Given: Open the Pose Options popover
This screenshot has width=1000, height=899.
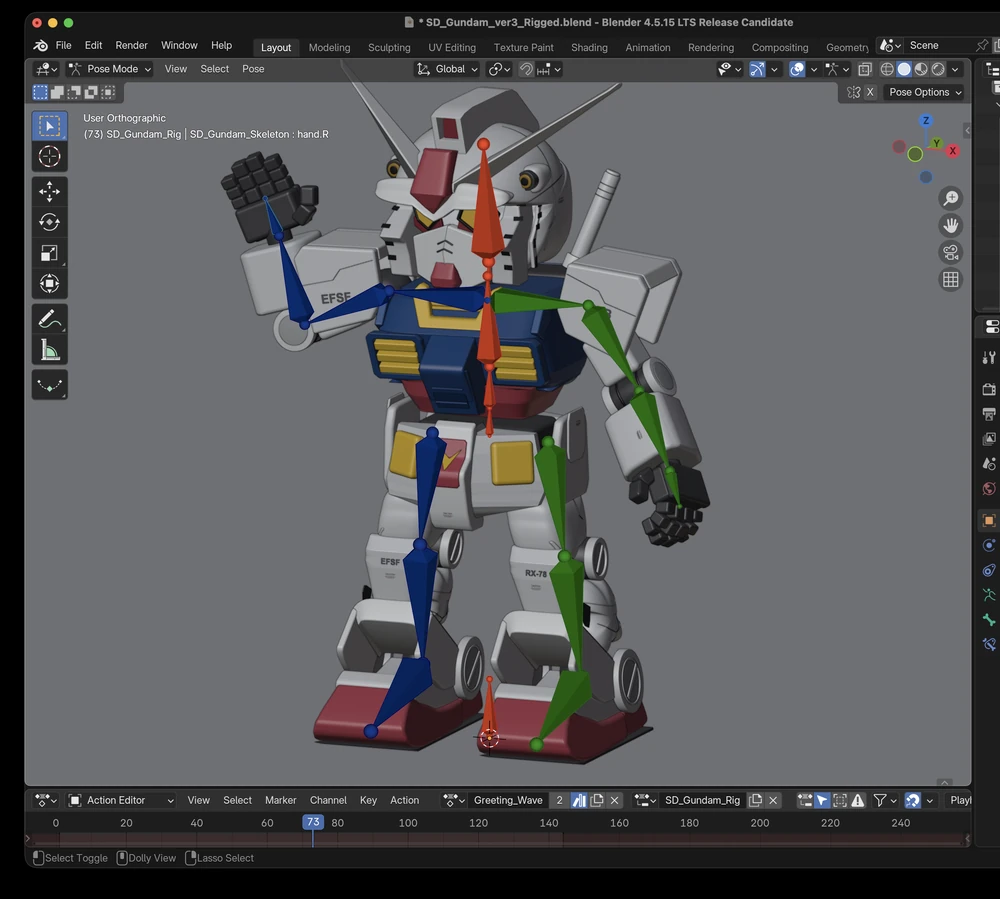Looking at the screenshot, I should 925,92.
